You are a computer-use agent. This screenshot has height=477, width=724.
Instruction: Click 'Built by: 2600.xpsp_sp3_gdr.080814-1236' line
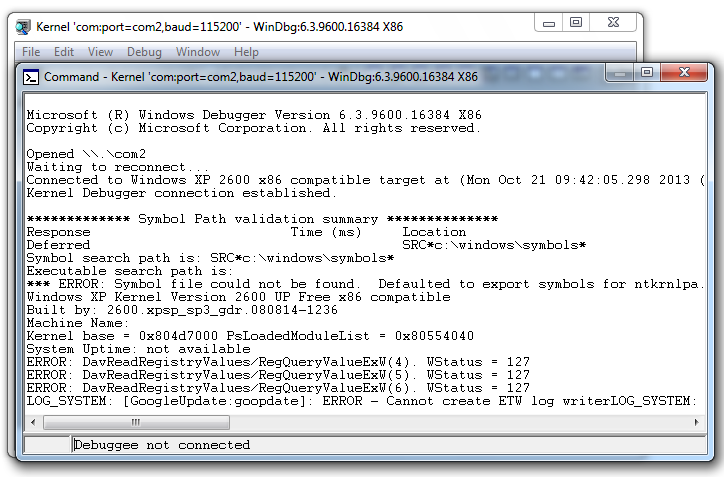pos(182,309)
